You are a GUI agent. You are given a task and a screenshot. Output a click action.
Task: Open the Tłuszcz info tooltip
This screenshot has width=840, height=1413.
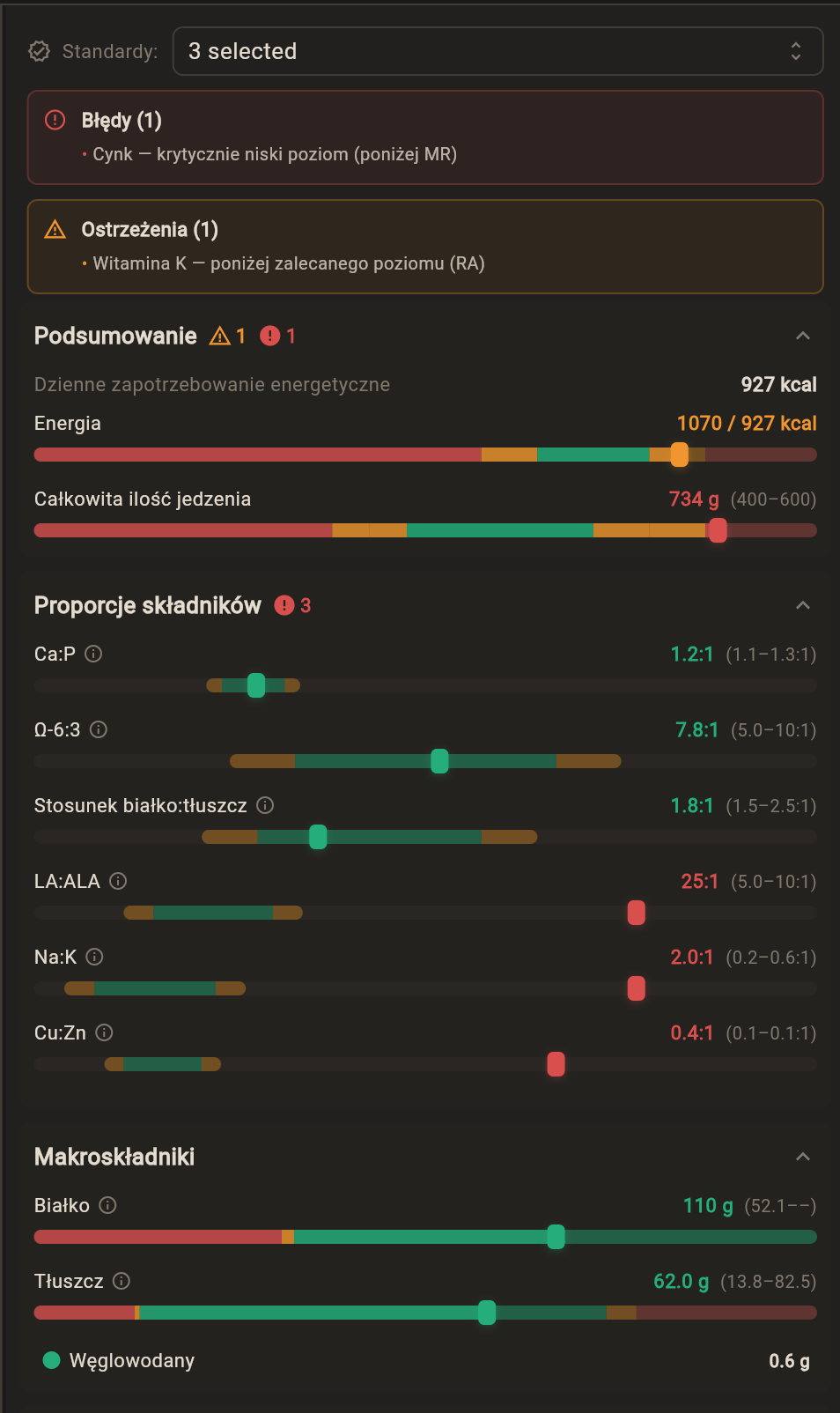click(121, 1282)
